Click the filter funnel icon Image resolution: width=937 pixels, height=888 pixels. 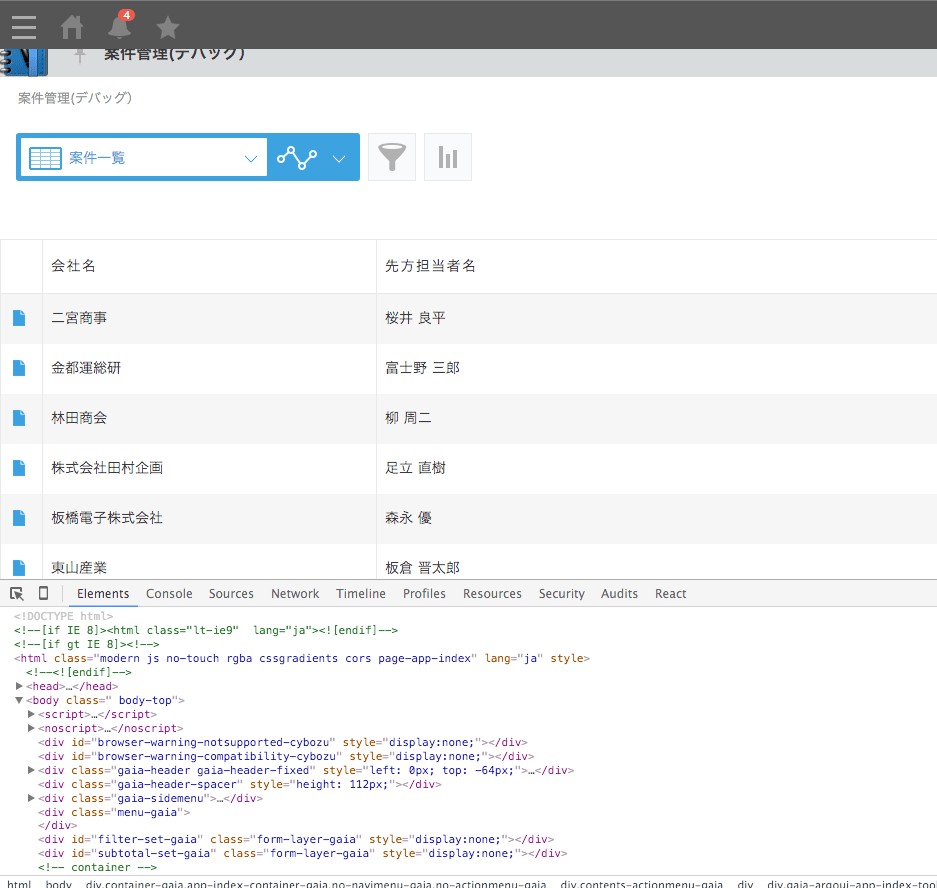(392, 157)
